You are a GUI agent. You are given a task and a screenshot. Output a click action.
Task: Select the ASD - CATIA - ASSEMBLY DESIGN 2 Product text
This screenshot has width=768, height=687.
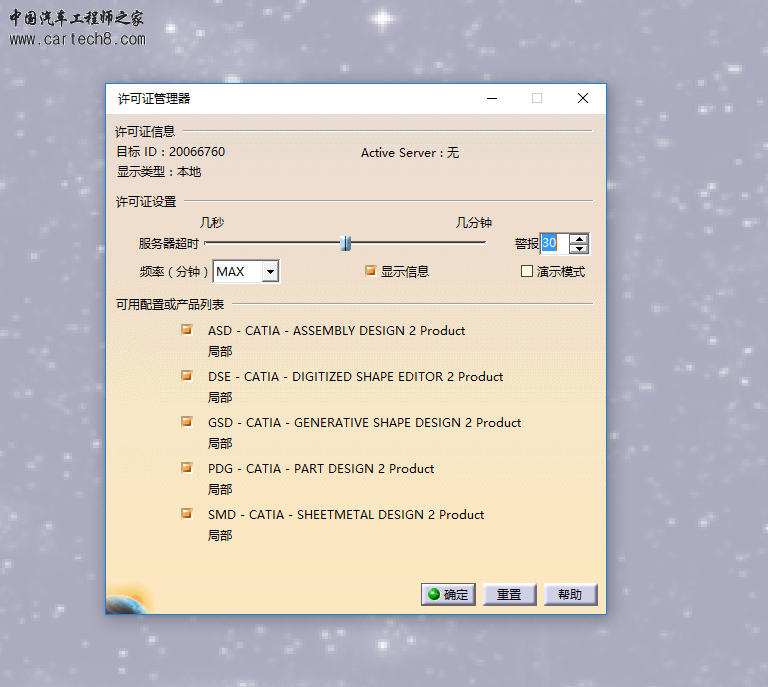(x=336, y=331)
